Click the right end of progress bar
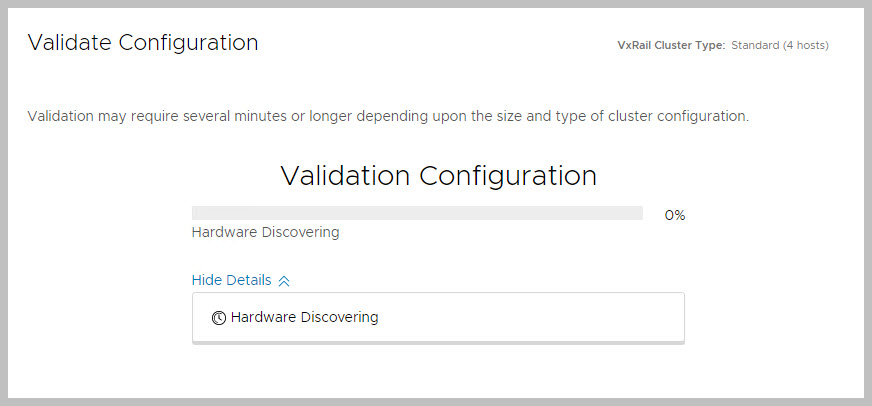This screenshot has height=406, width=872. (x=638, y=213)
